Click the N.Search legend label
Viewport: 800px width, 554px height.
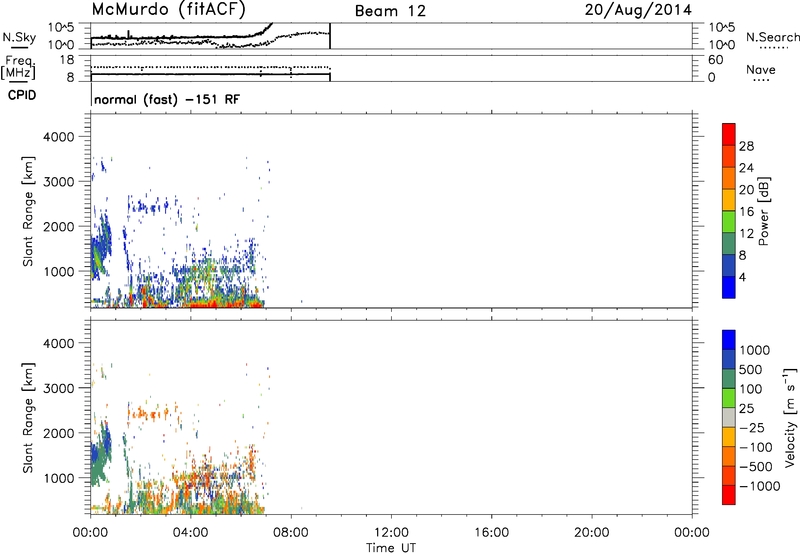(x=772, y=37)
